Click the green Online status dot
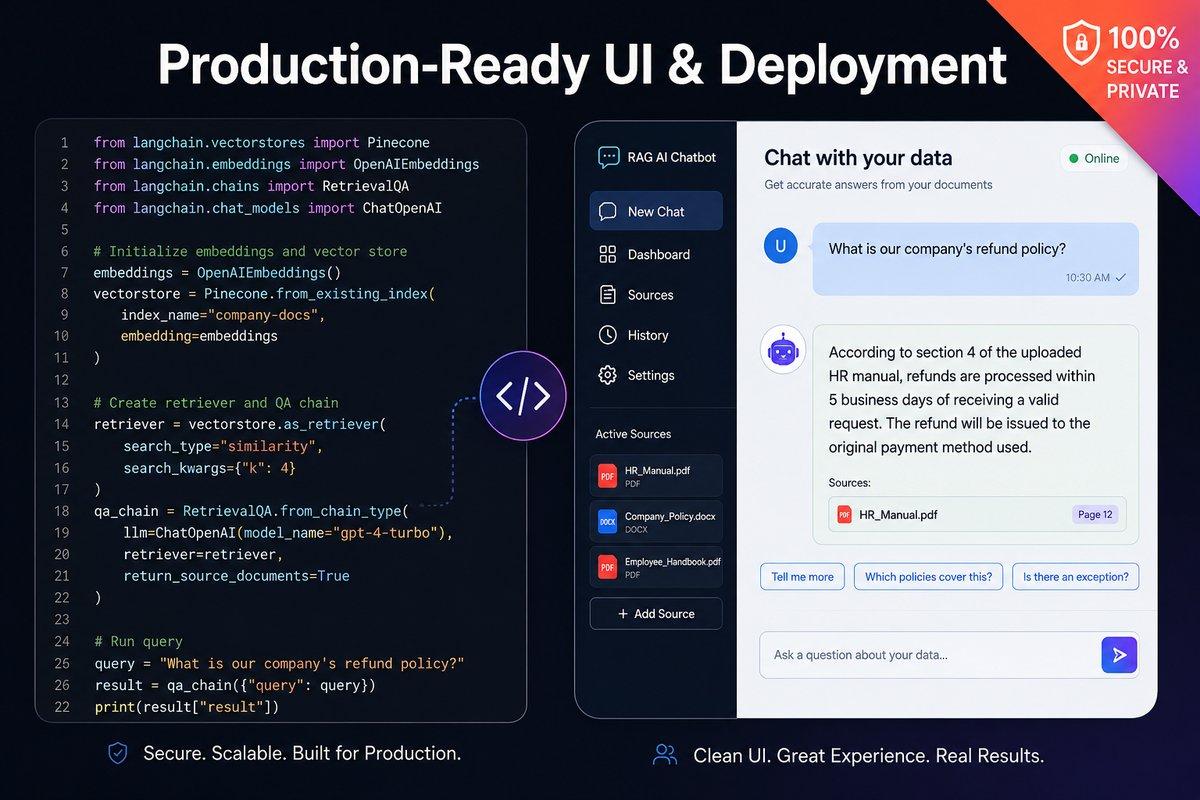Viewport: 1200px width, 800px height. [x=1074, y=158]
